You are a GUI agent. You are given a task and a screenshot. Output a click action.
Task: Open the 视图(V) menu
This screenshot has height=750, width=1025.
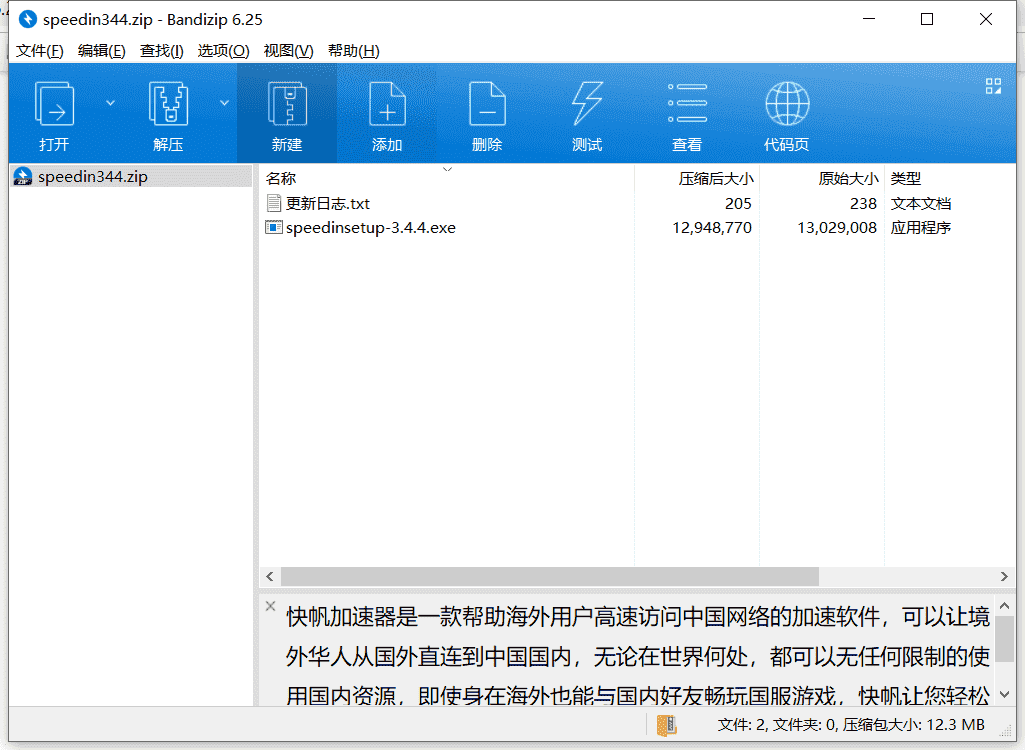click(x=288, y=51)
